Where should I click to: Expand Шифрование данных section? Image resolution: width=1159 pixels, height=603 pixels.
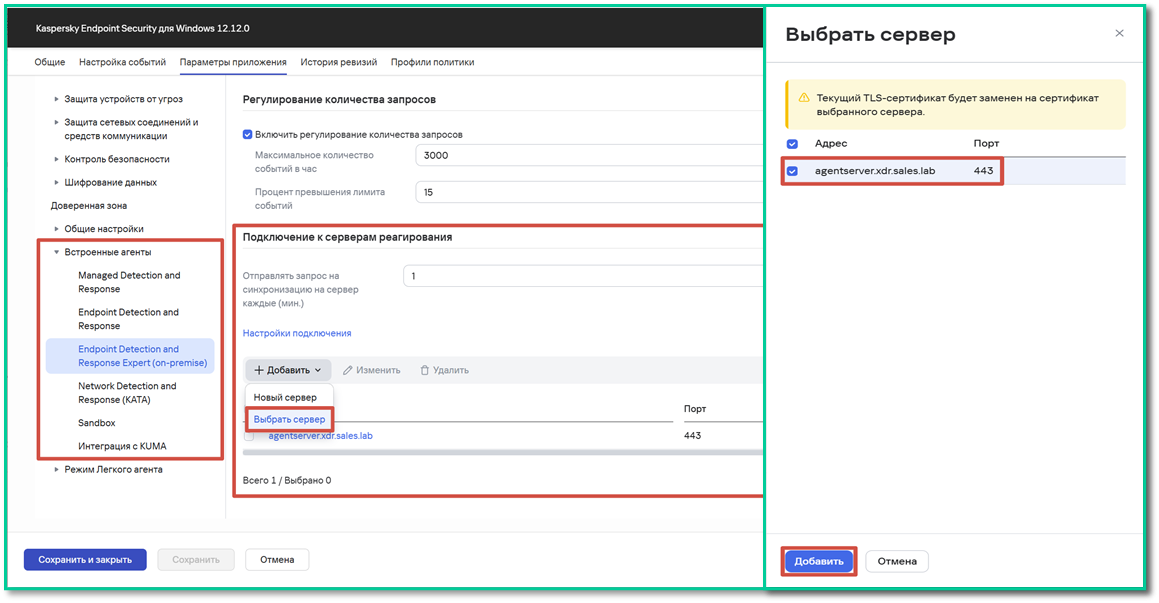tap(56, 183)
